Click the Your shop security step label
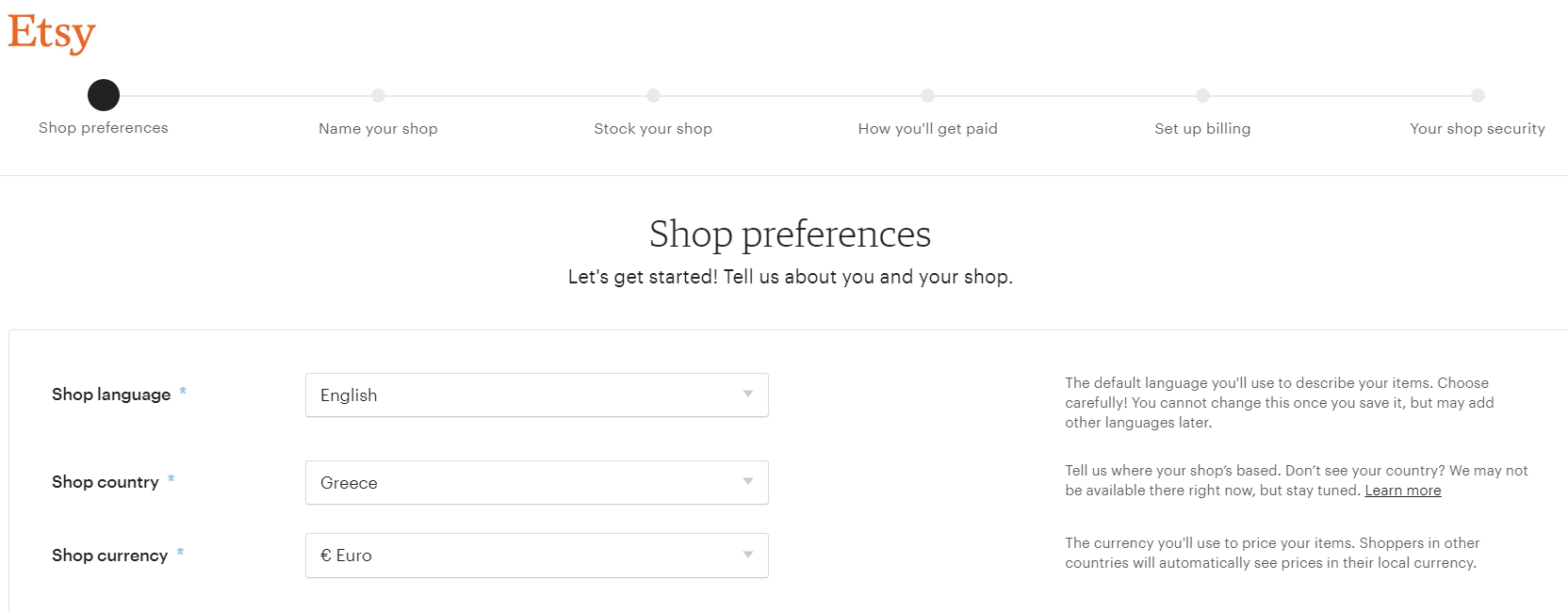This screenshot has width=1568, height=612. click(1477, 128)
